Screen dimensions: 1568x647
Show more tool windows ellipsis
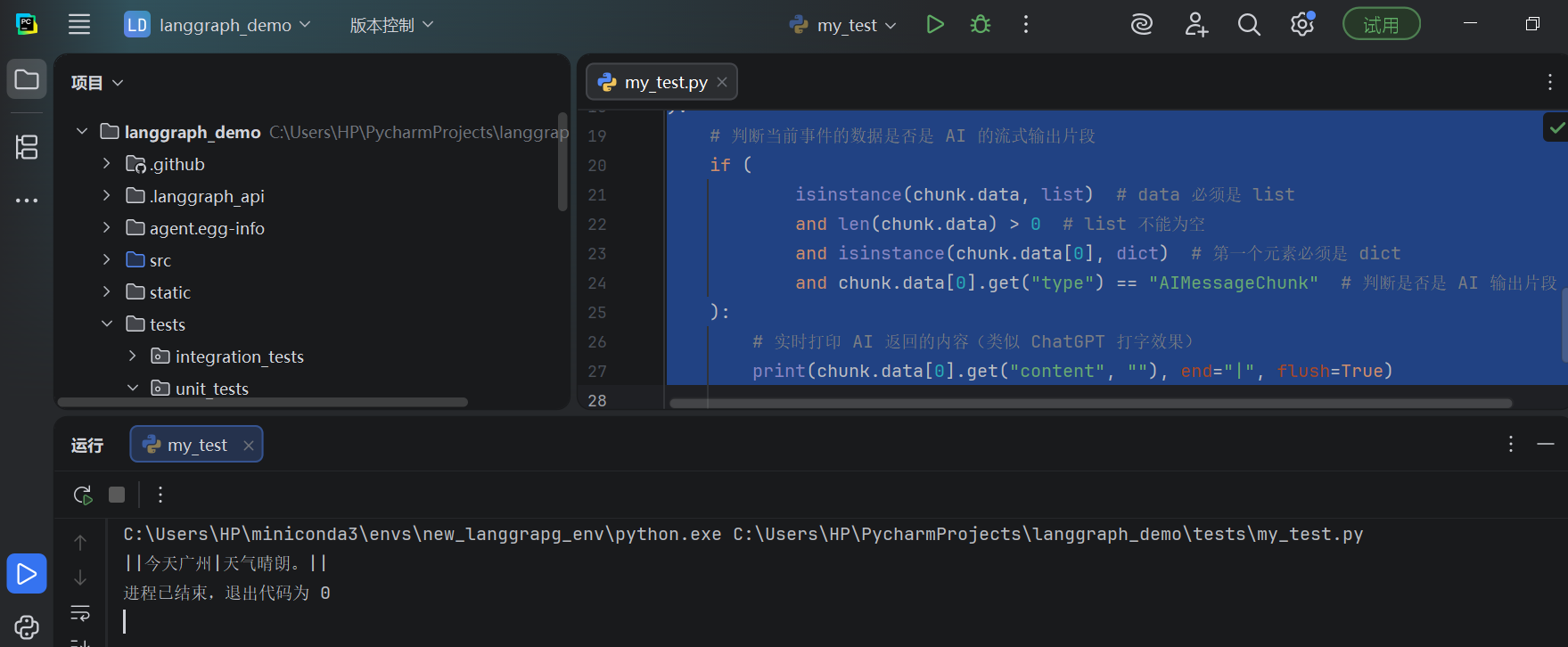(x=27, y=201)
